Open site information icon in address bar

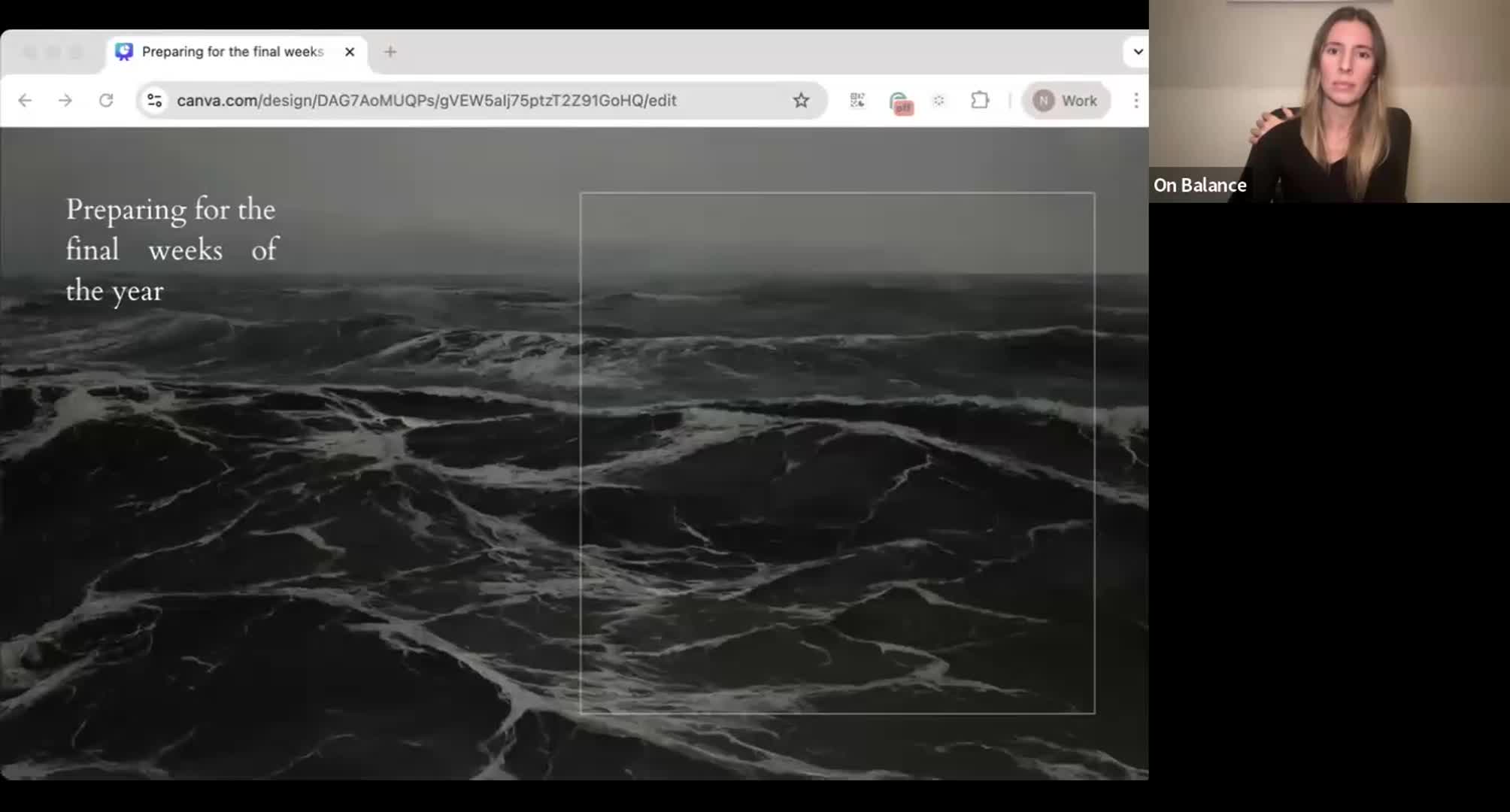pyautogui.click(x=155, y=100)
